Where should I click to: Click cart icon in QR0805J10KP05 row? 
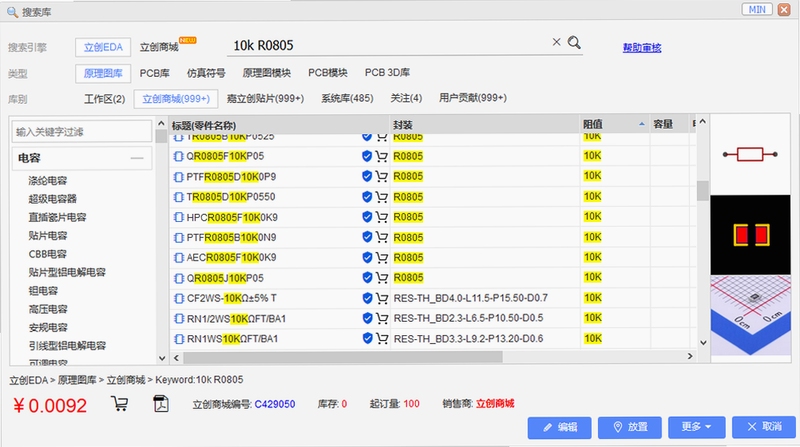(x=381, y=278)
